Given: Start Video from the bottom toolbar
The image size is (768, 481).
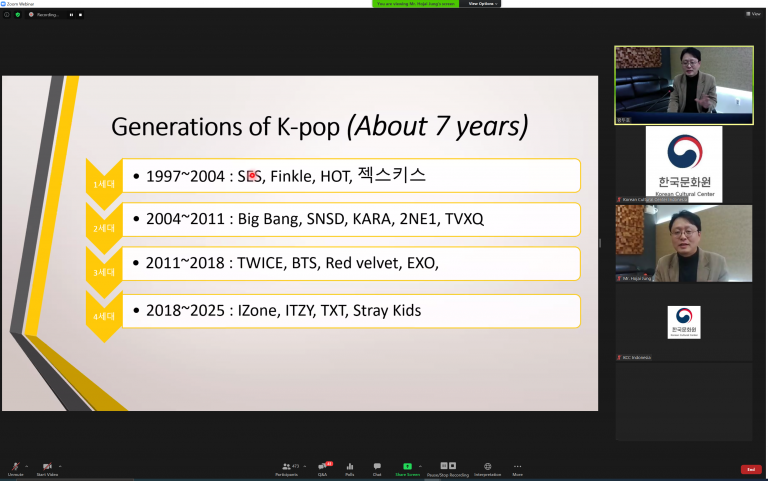Looking at the screenshot, I should click(47, 467).
